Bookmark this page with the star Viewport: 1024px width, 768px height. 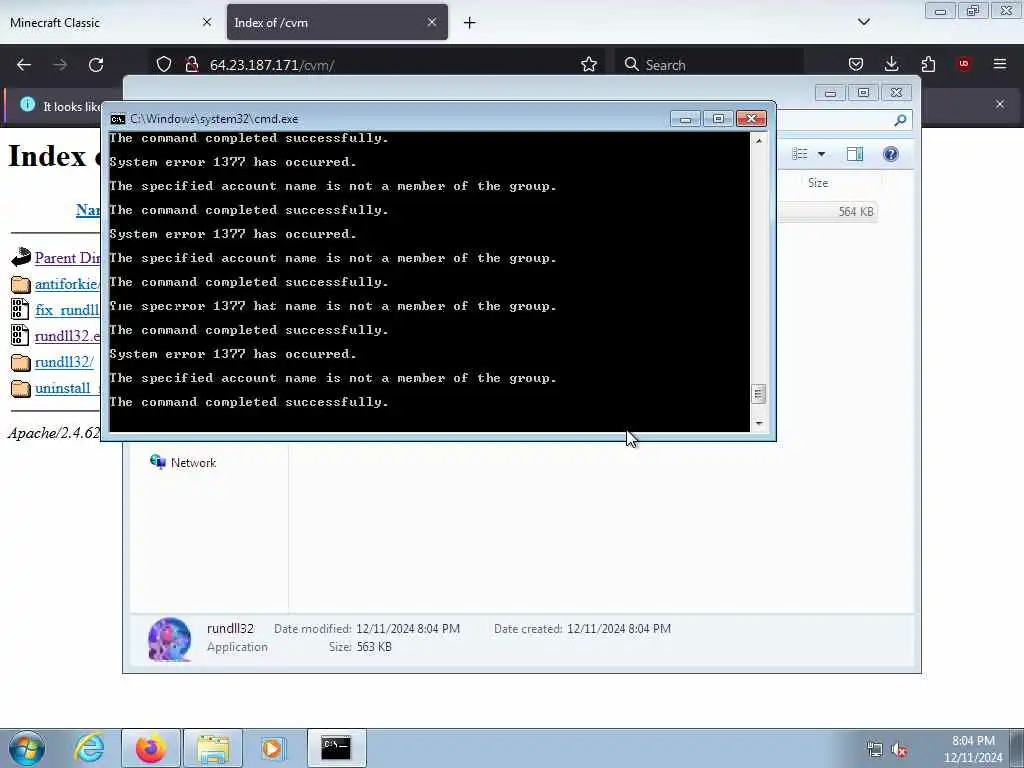pos(588,64)
